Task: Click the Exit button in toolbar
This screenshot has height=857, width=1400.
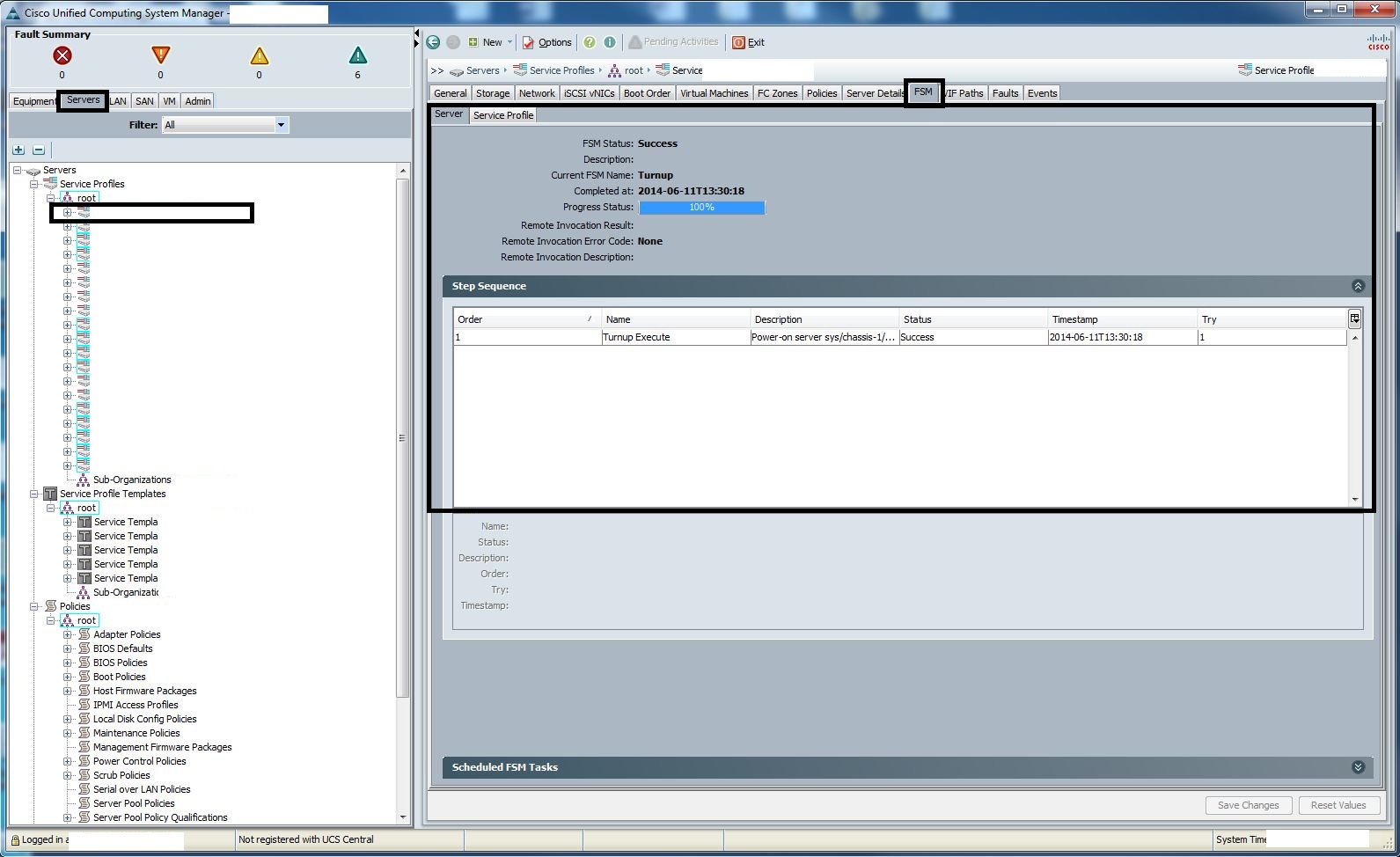Action: [749, 42]
